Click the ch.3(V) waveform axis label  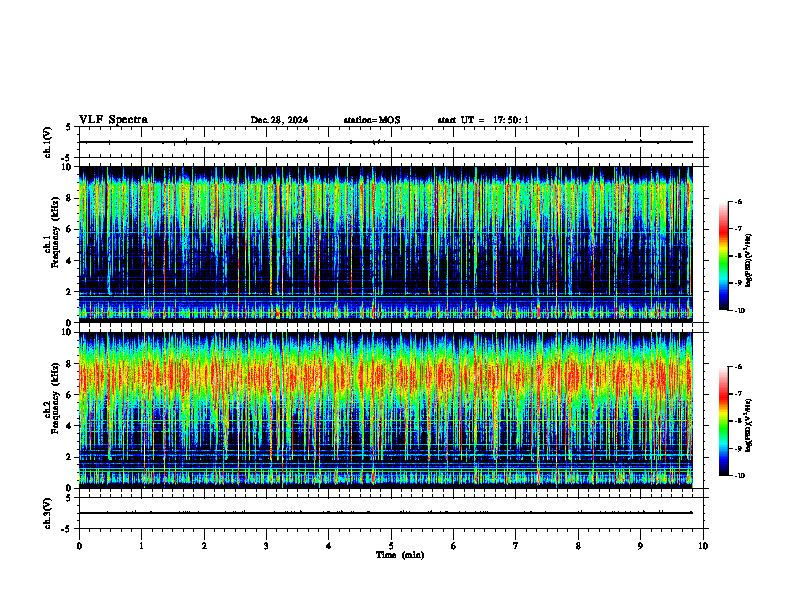(47, 513)
